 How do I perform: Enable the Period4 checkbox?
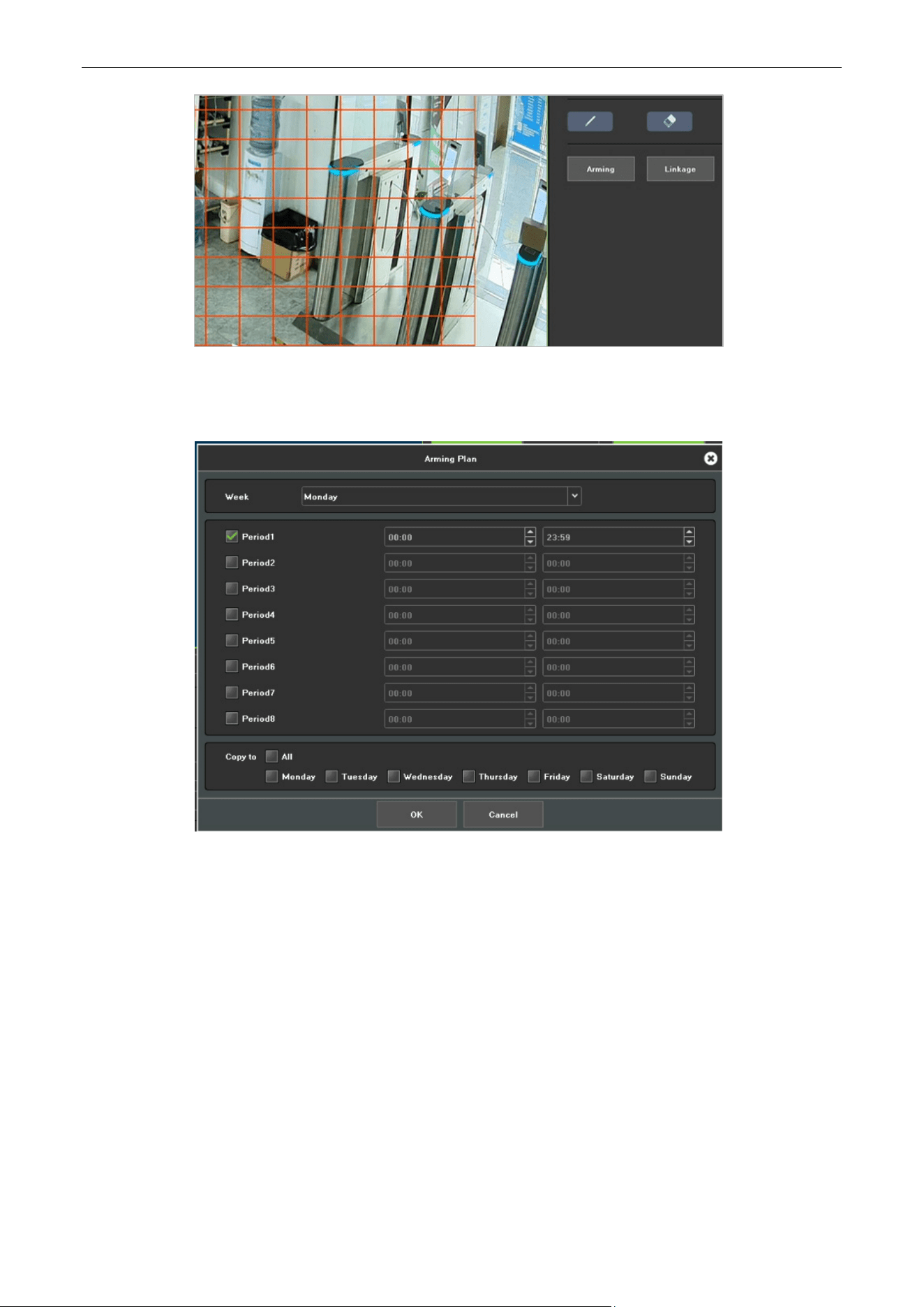232,614
